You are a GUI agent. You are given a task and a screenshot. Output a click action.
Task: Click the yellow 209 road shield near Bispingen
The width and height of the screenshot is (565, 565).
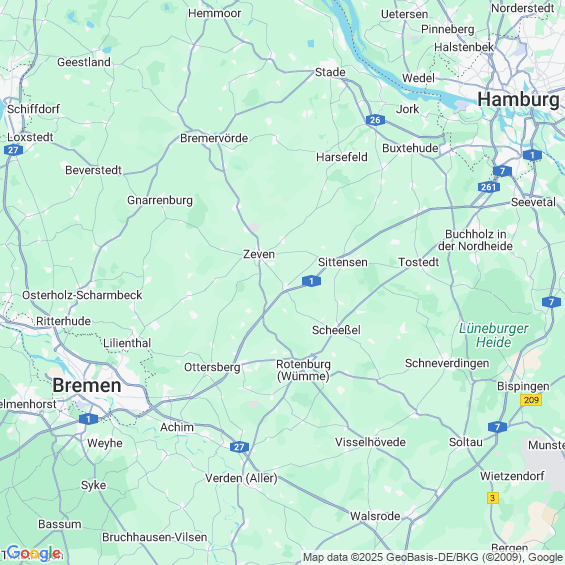pyautogui.click(x=531, y=400)
